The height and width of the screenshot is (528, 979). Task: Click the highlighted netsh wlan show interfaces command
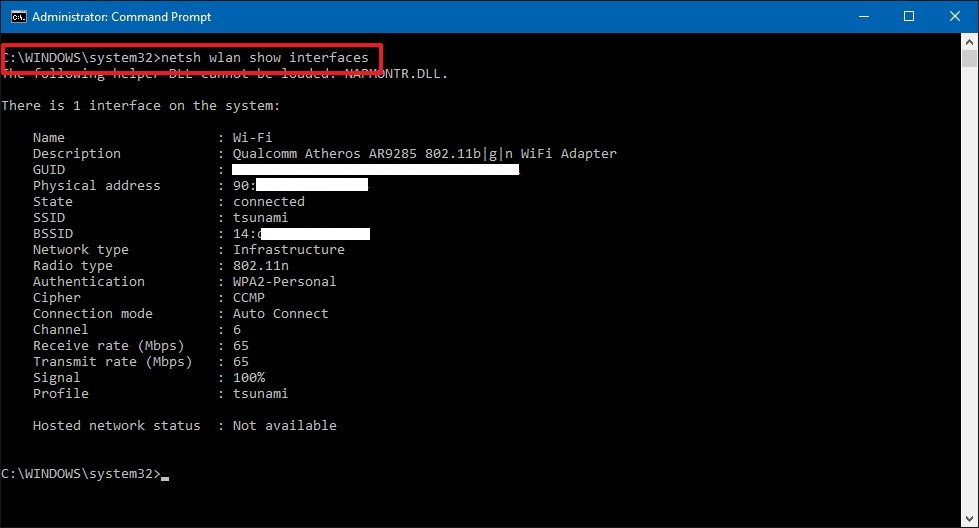point(265,58)
